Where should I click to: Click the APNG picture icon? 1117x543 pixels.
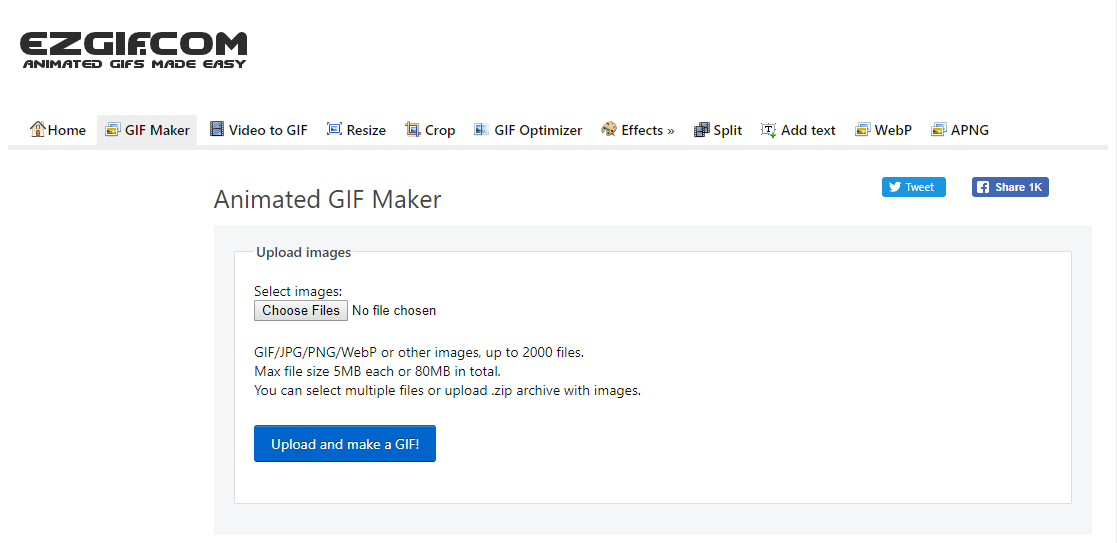(x=939, y=130)
